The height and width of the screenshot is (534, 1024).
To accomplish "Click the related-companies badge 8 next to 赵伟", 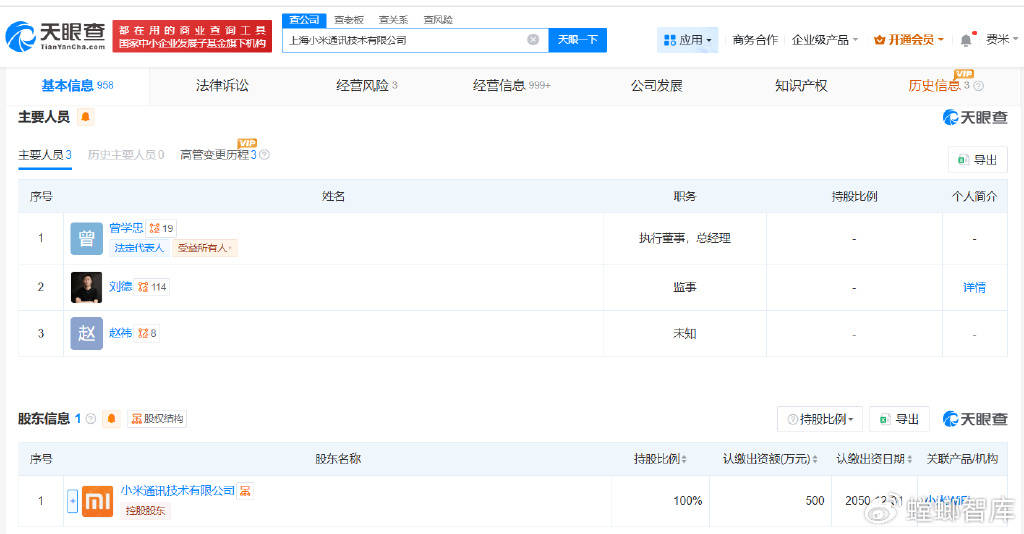I will [x=147, y=333].
